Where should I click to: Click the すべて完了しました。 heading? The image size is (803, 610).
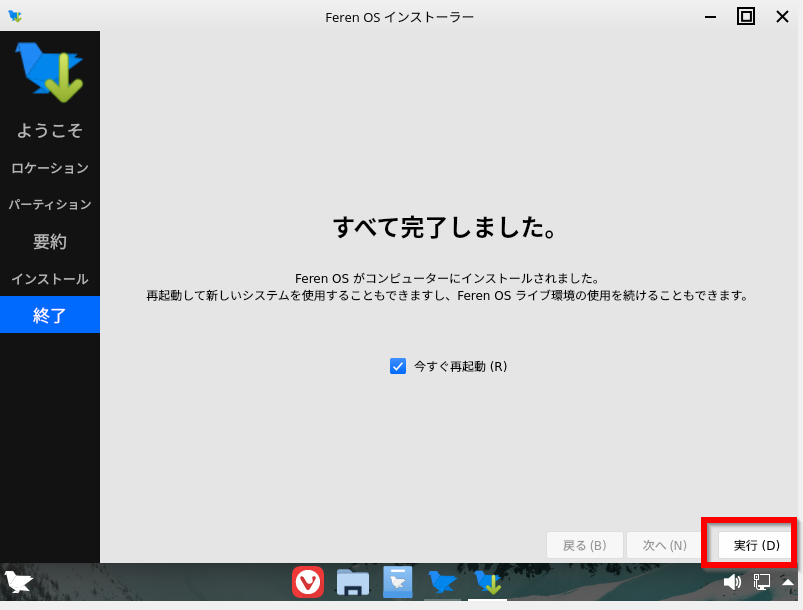[x=445, y=227]
